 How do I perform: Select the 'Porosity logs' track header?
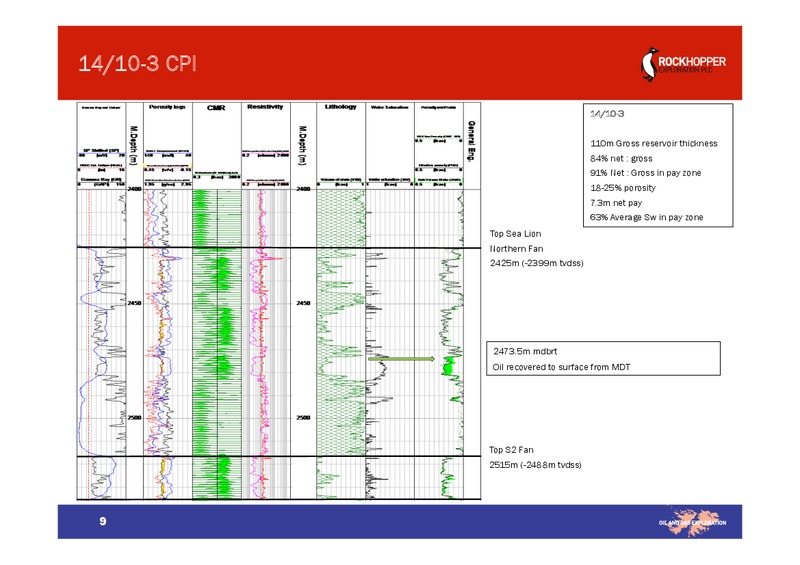pos(167,107)
